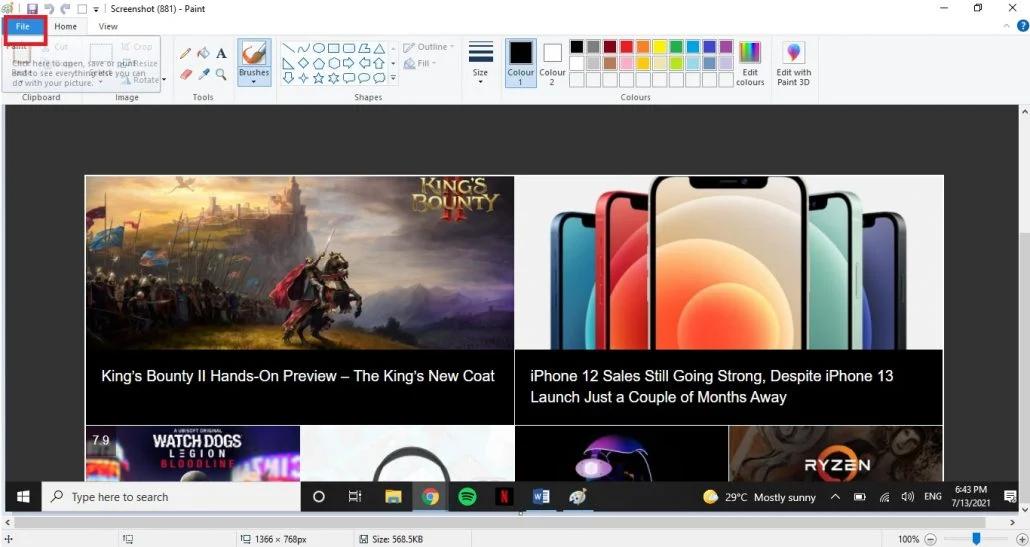Screen dimensions: 1030x547
Task: Click the zoom out minus button
Action: (x=930, y=539)
